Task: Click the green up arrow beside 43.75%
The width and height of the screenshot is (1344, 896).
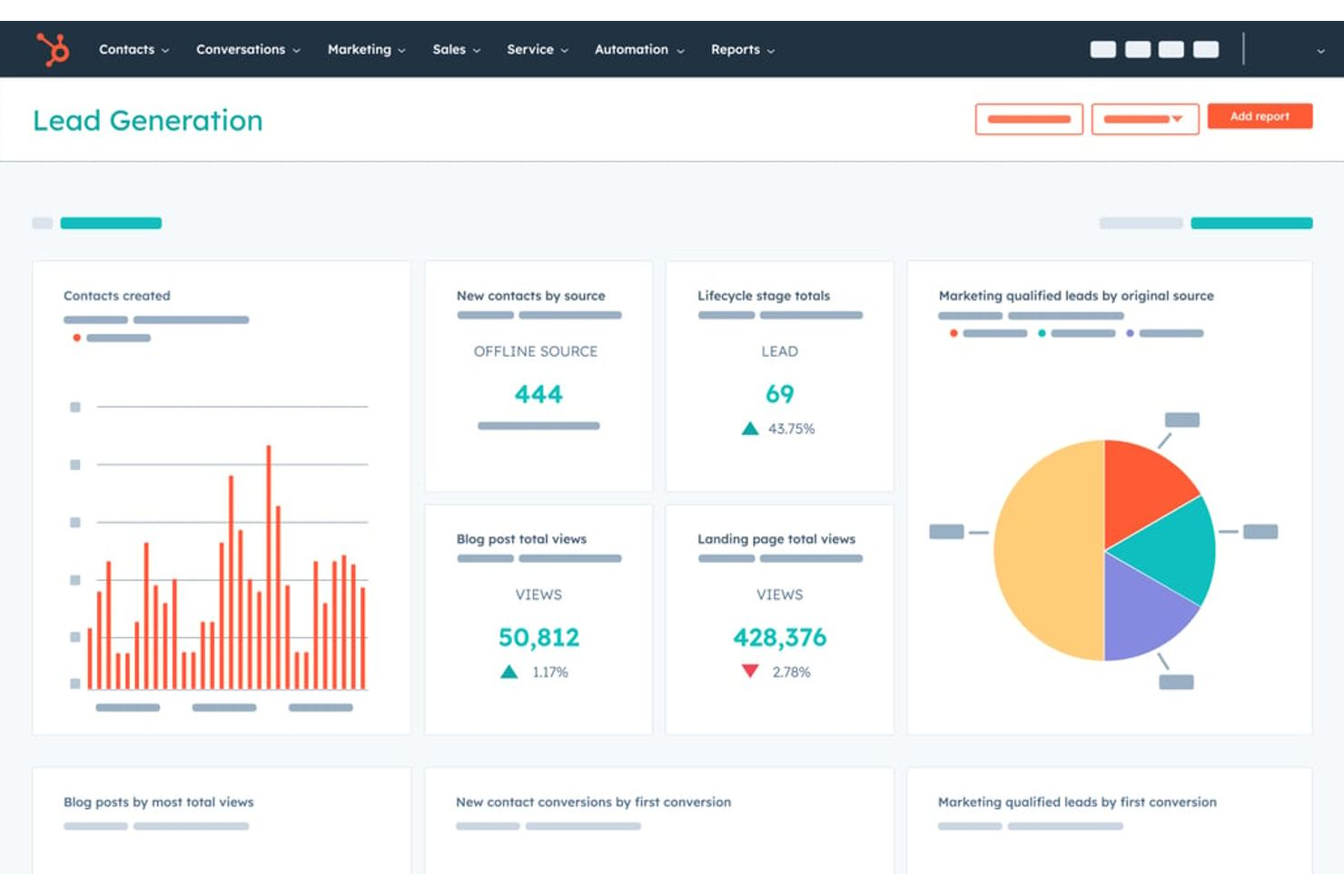Action: point(750,428)
